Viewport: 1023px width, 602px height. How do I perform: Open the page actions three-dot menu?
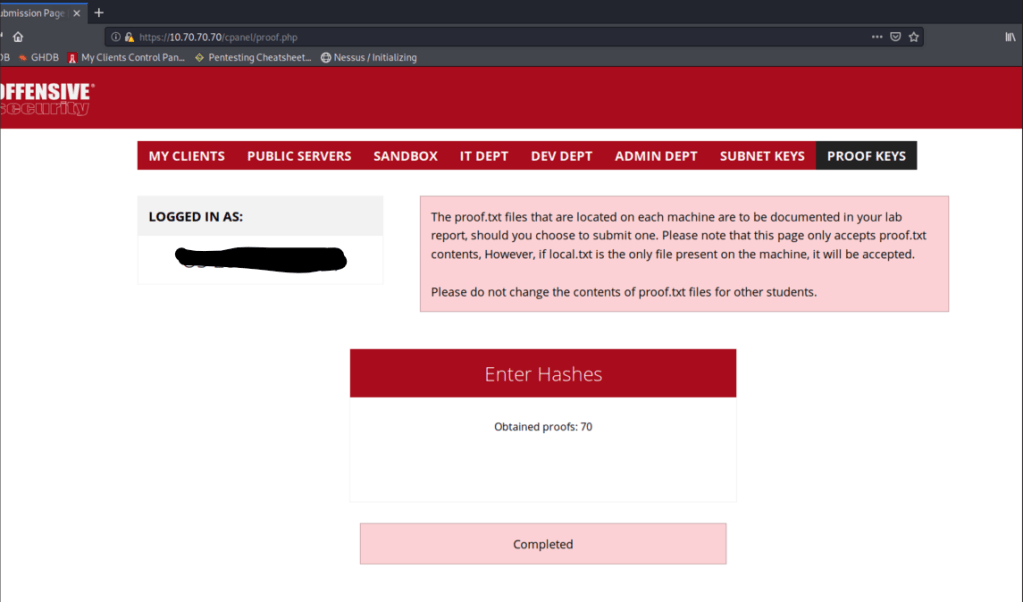[877, 37]
